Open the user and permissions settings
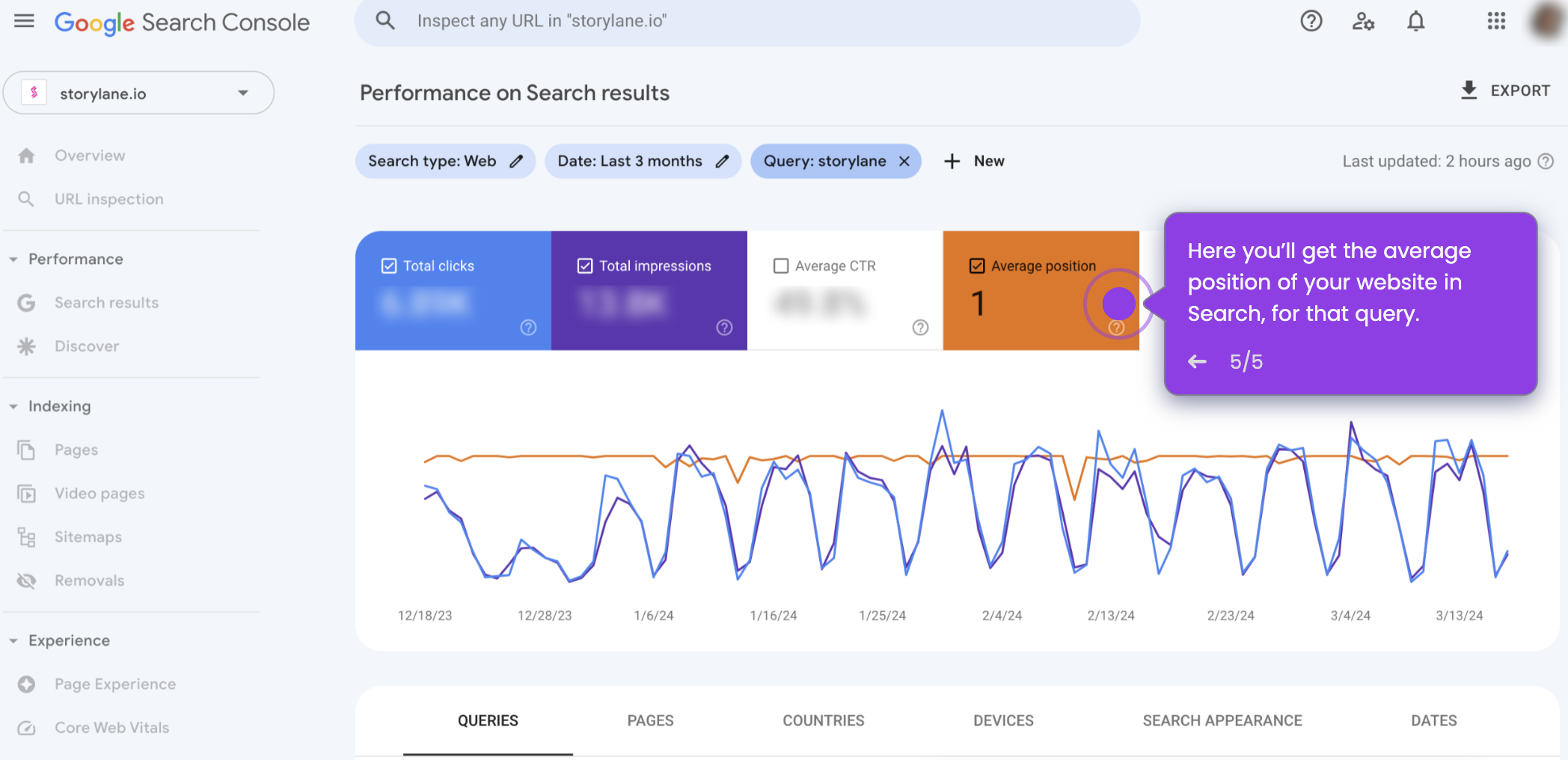1568x760 pixels. pyautogui.click(x=1363, y=21)
